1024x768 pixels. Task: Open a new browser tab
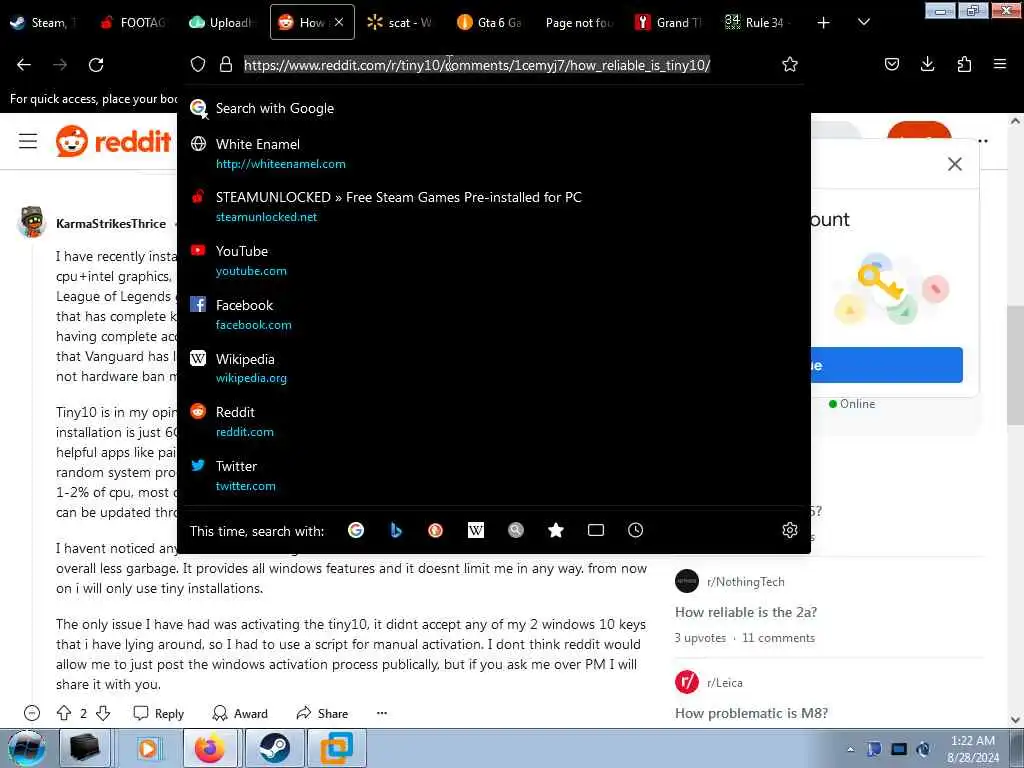tap(824, 23)
